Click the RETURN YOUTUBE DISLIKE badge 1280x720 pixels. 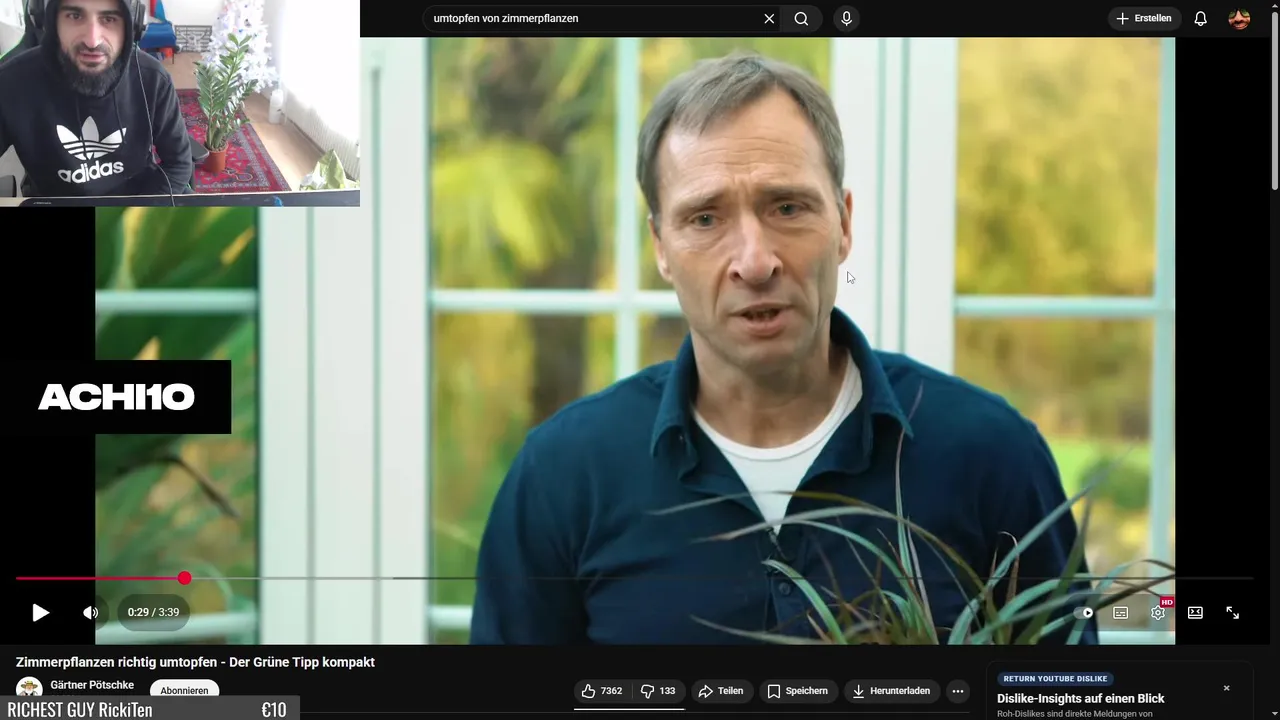click(1055, 679)
